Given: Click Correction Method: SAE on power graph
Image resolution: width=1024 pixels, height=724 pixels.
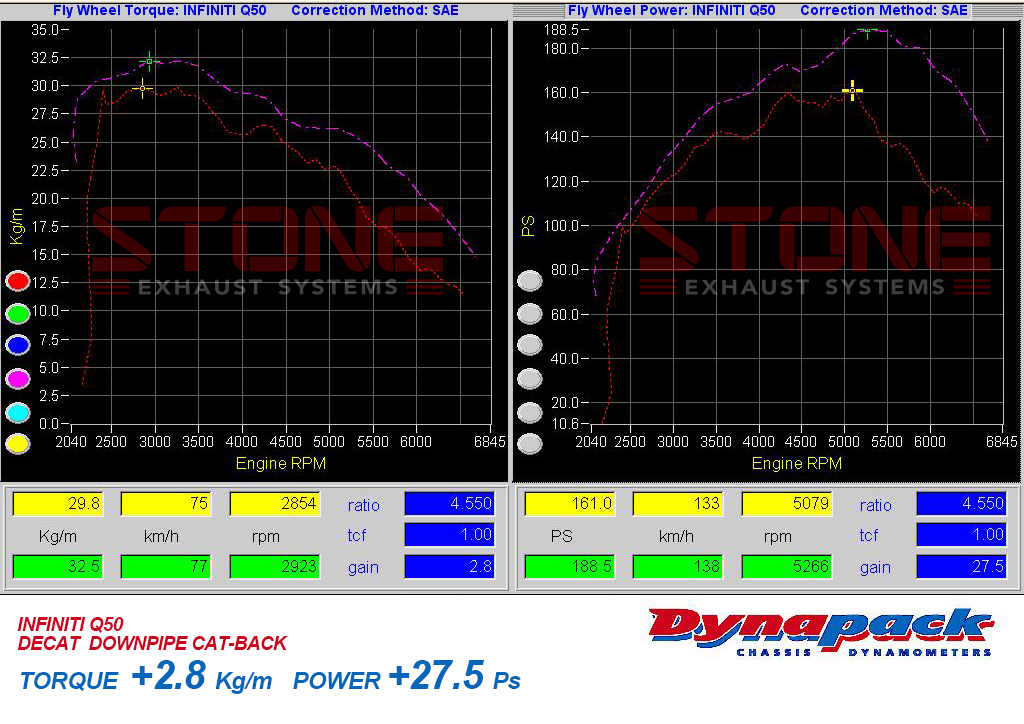Looking at the screenshot, I should coord(884,10).
